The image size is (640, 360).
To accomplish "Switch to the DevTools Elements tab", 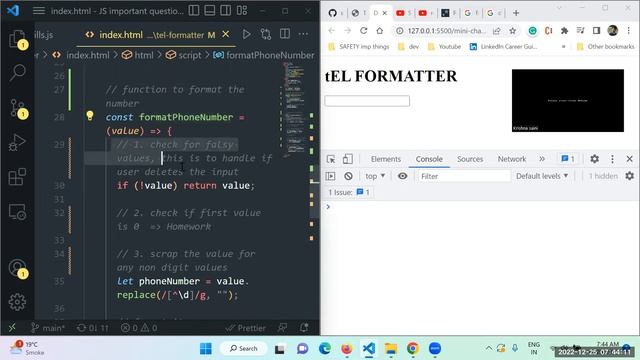I will pyautogui.click(x=386, y=159).
